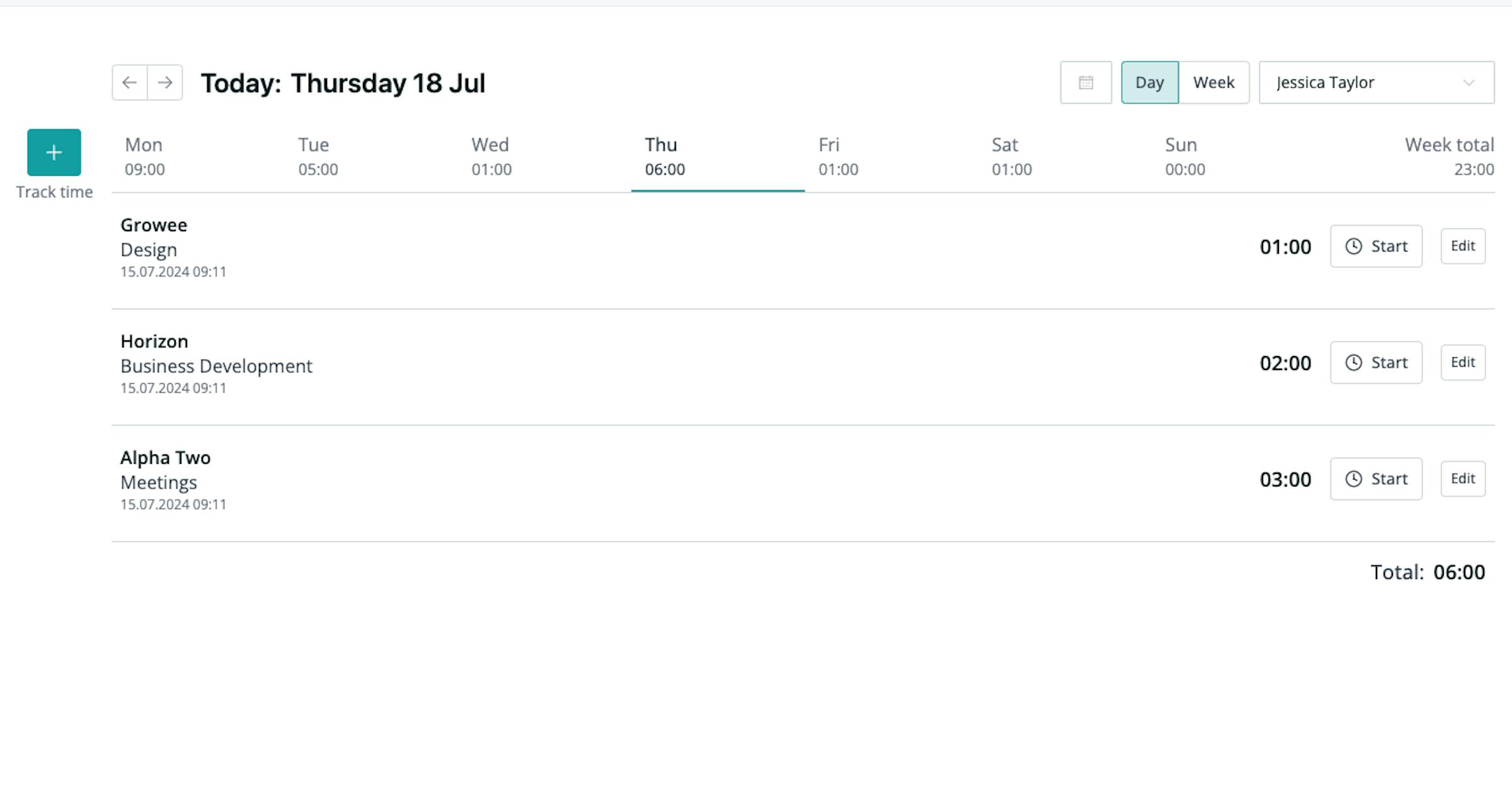This screenshot has width=1512, height=794.
Task: Start timer for Horizon Business Development
Action: pos(1377,362)
